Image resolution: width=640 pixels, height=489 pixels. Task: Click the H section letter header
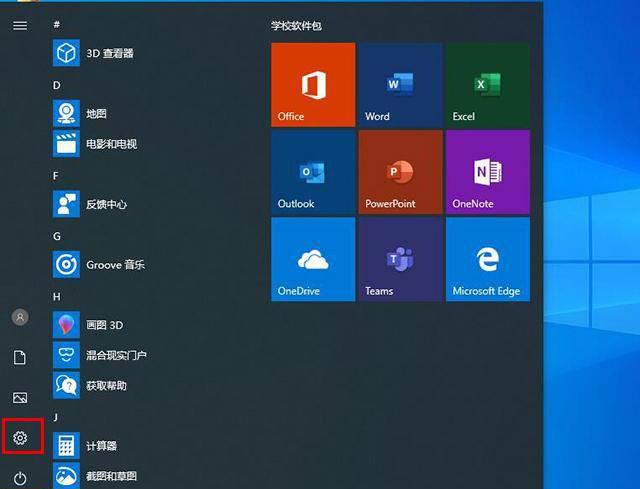pos(57,296)
